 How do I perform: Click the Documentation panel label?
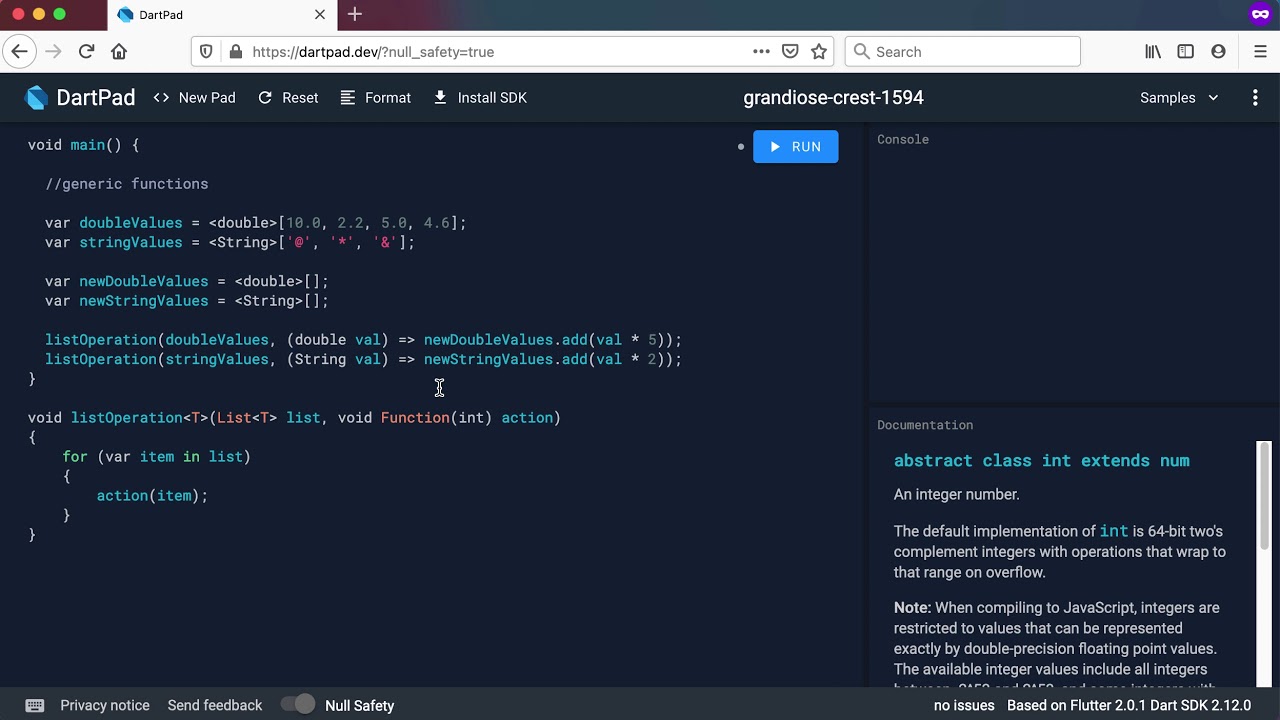click(925, 425)
